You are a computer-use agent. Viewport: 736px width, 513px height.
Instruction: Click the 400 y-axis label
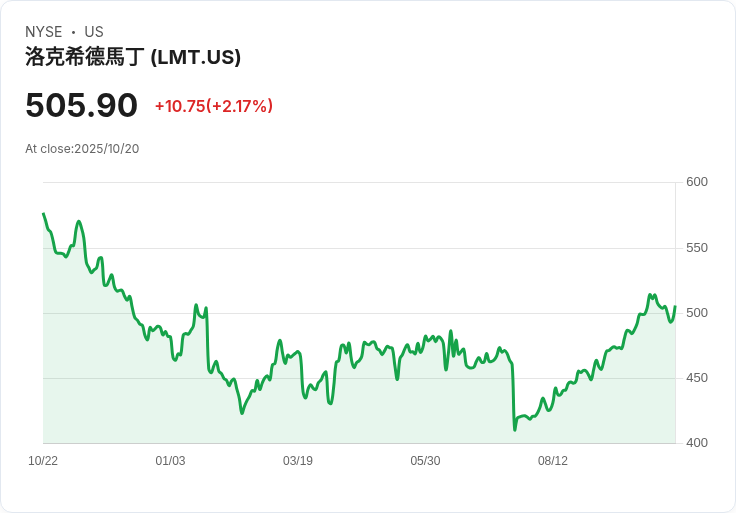click(696, 443)
